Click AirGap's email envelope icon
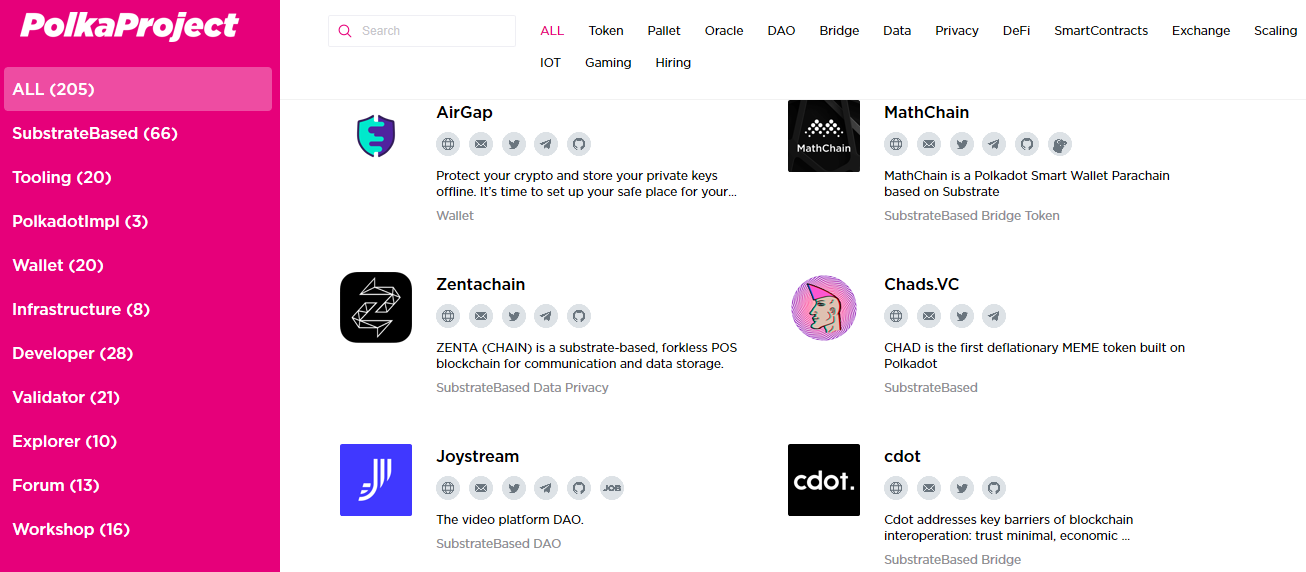The height and width of the screenshot is (572, 1306). point(481,144)
